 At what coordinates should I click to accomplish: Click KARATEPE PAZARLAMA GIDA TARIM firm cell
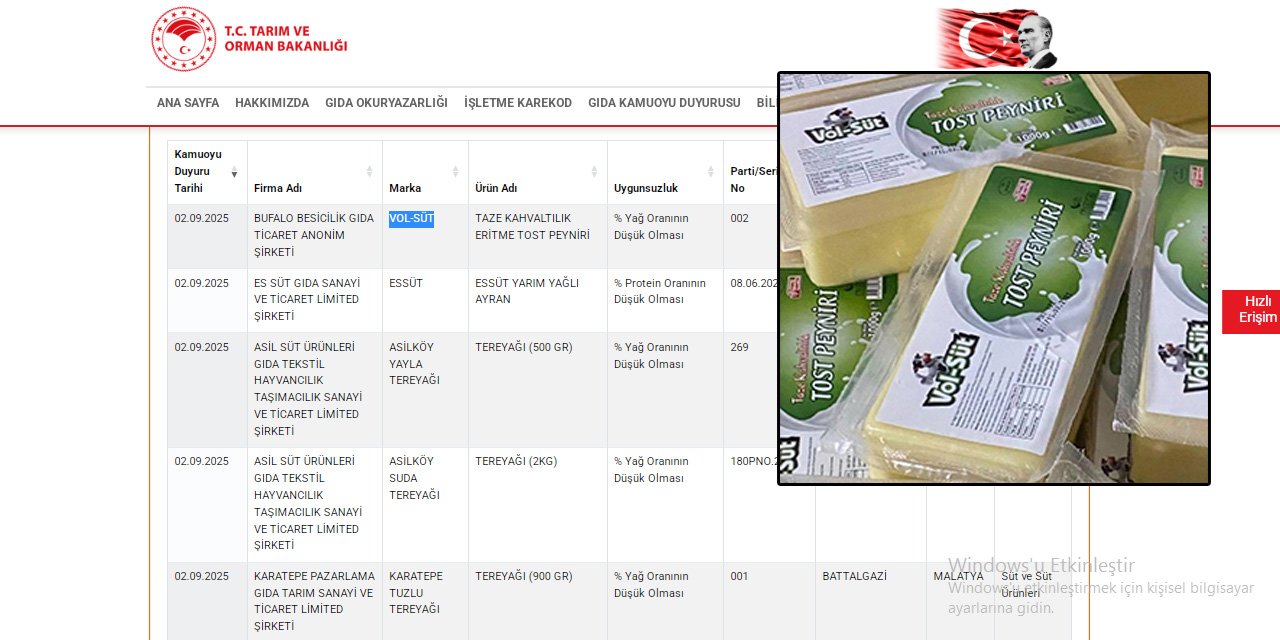(x=314, y=601)
